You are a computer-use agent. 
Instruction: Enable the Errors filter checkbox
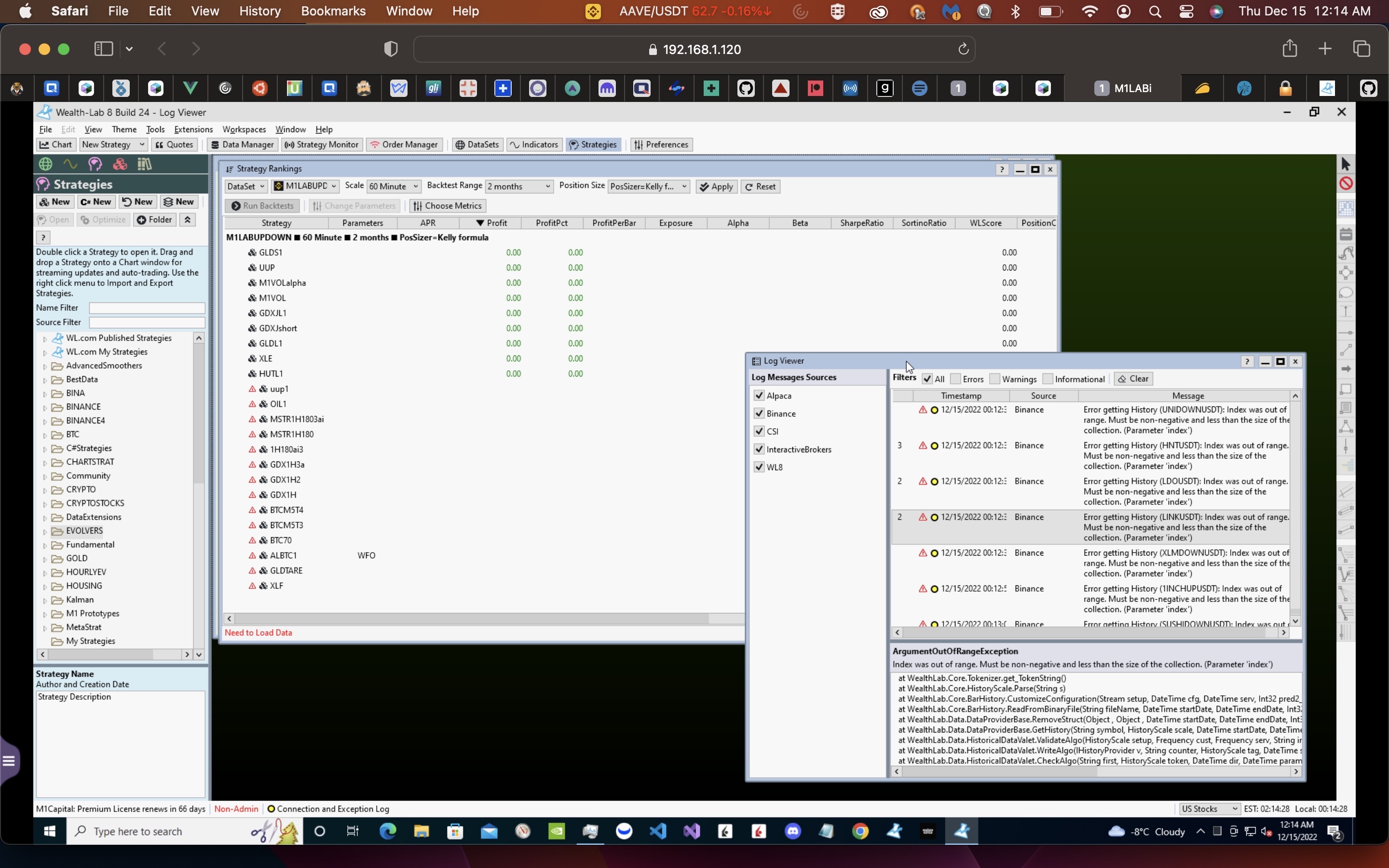pyautogui.click(x=955, y=379)
